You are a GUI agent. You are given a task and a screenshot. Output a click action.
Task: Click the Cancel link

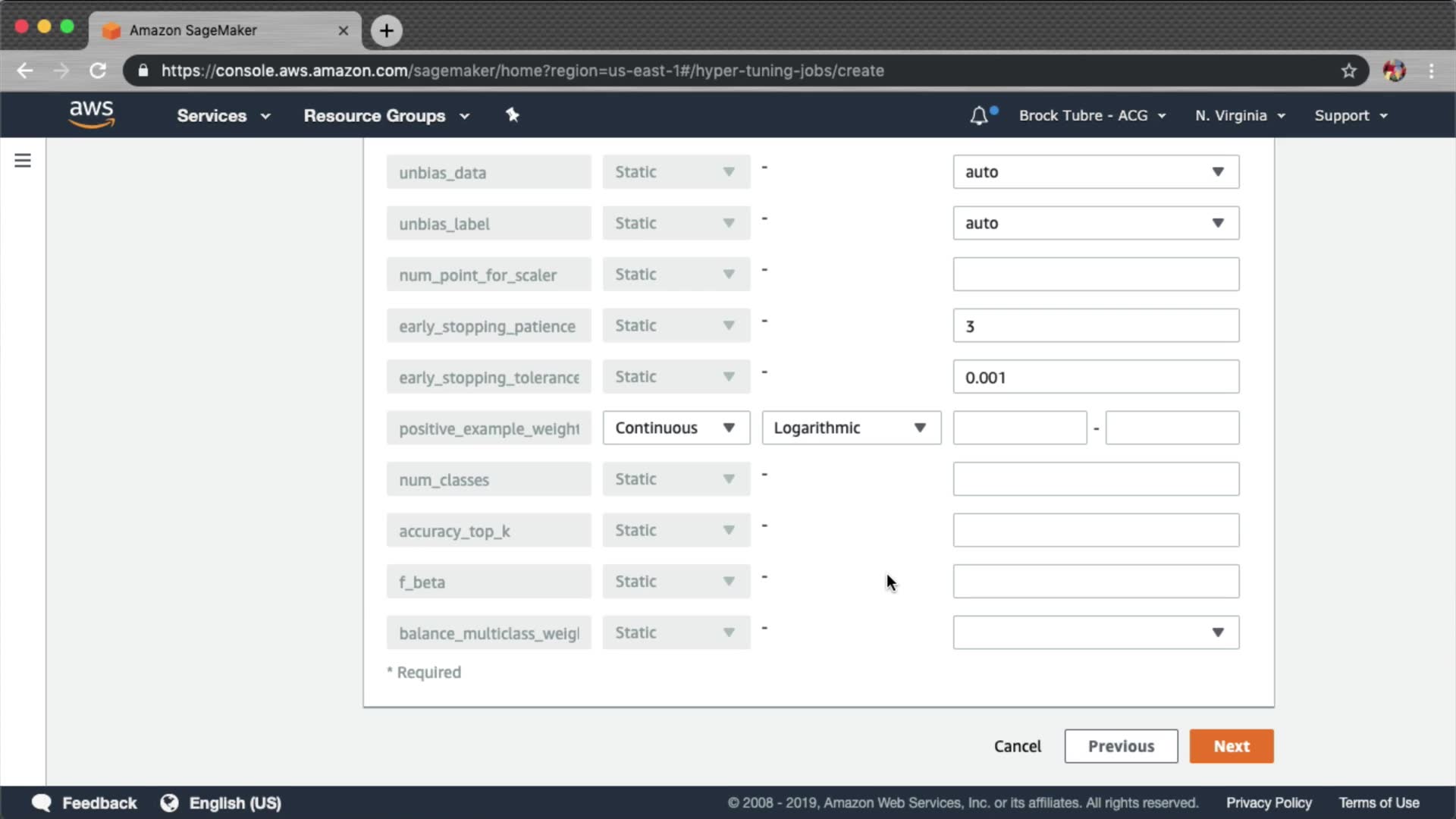(1017, 746)
